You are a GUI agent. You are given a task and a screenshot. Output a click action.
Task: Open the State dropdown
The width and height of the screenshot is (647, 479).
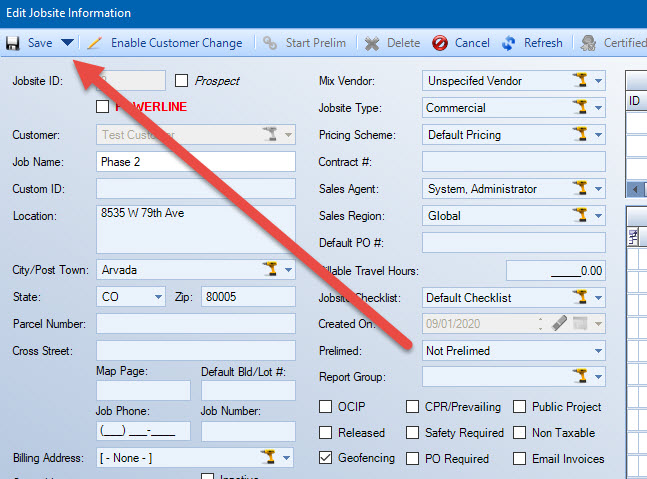point(158,297)
